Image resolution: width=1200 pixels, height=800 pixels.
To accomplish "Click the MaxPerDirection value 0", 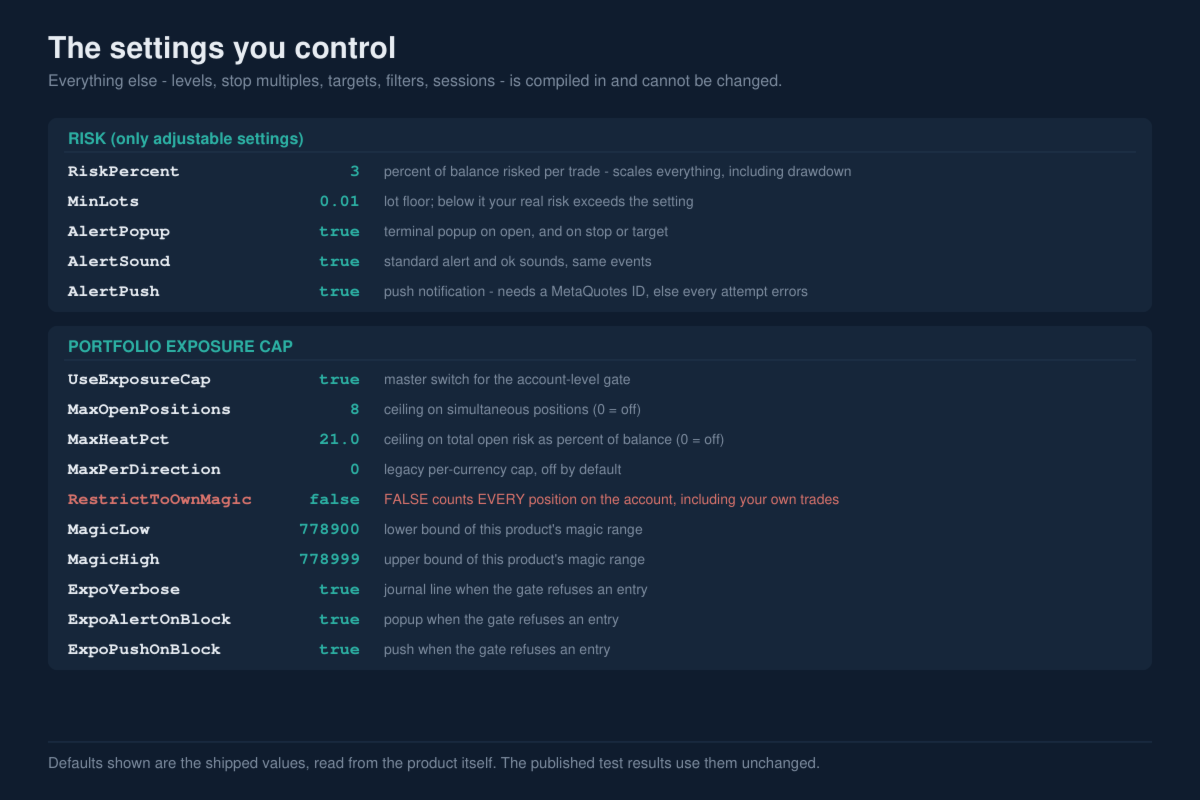I will coord(354,469).
